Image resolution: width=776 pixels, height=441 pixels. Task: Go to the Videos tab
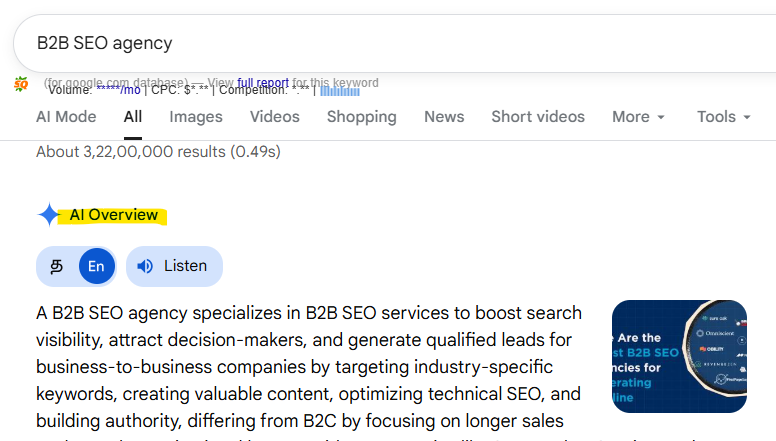coord(275,117)
